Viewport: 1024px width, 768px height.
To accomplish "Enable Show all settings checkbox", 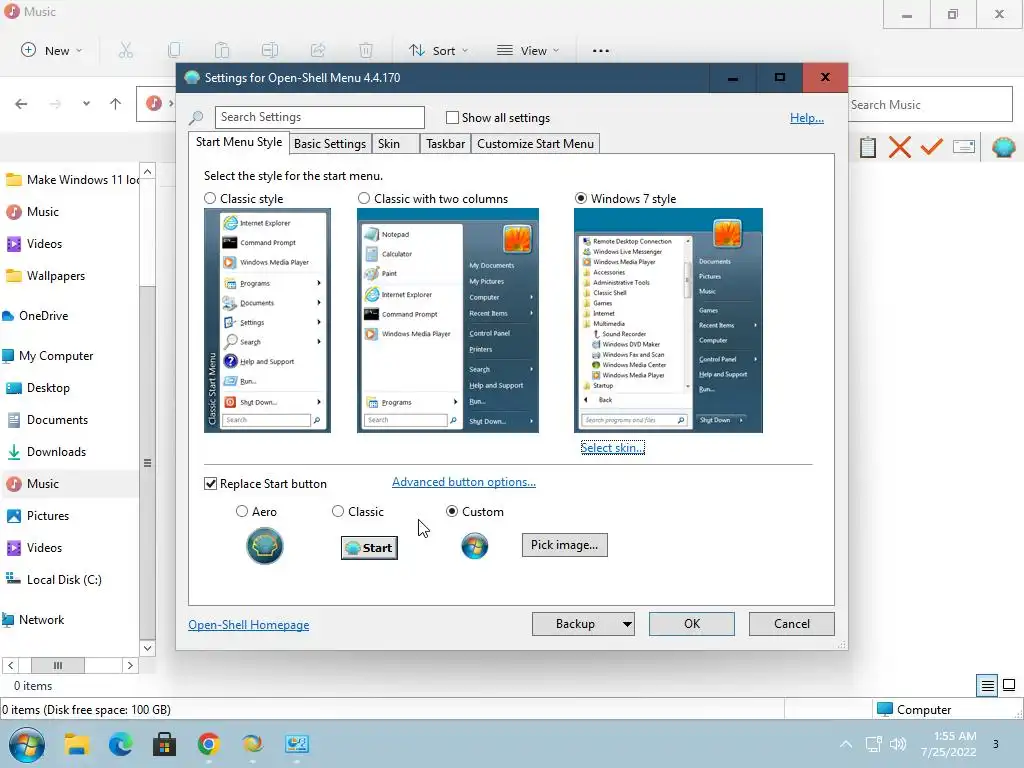I will click(452, 118).
